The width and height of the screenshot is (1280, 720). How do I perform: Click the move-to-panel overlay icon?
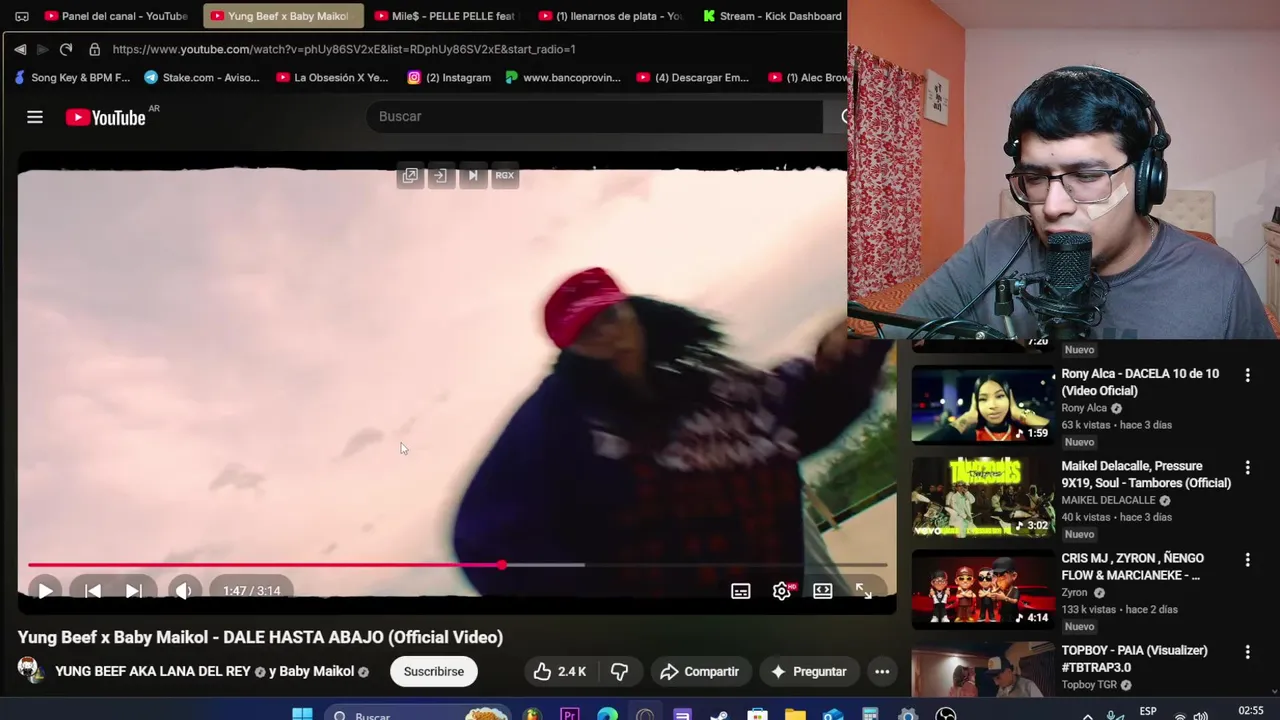[x=440, y=175]
